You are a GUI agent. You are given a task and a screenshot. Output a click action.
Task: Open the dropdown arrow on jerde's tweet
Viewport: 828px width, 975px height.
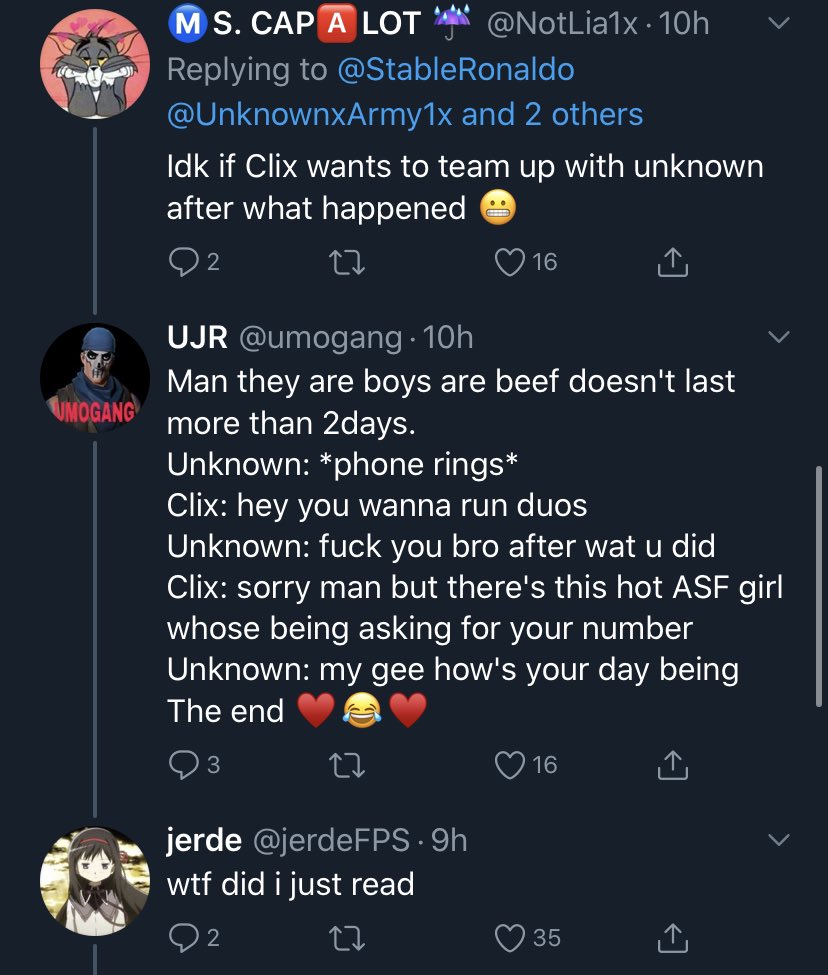point(779,840)
